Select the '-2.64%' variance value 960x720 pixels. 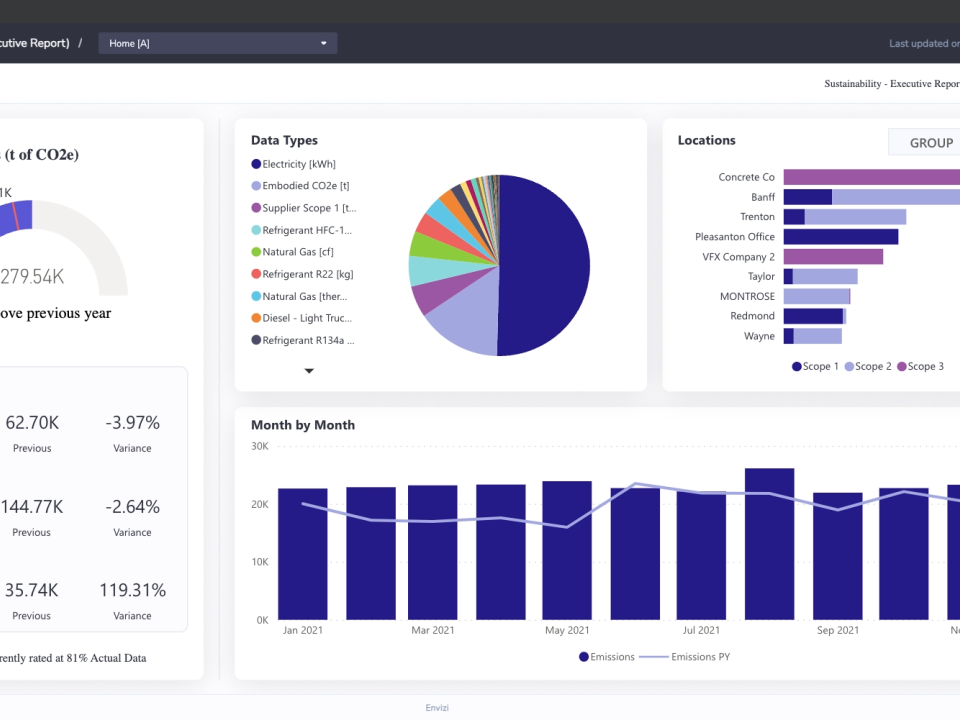pyautogui.click(x=132, y=507)
